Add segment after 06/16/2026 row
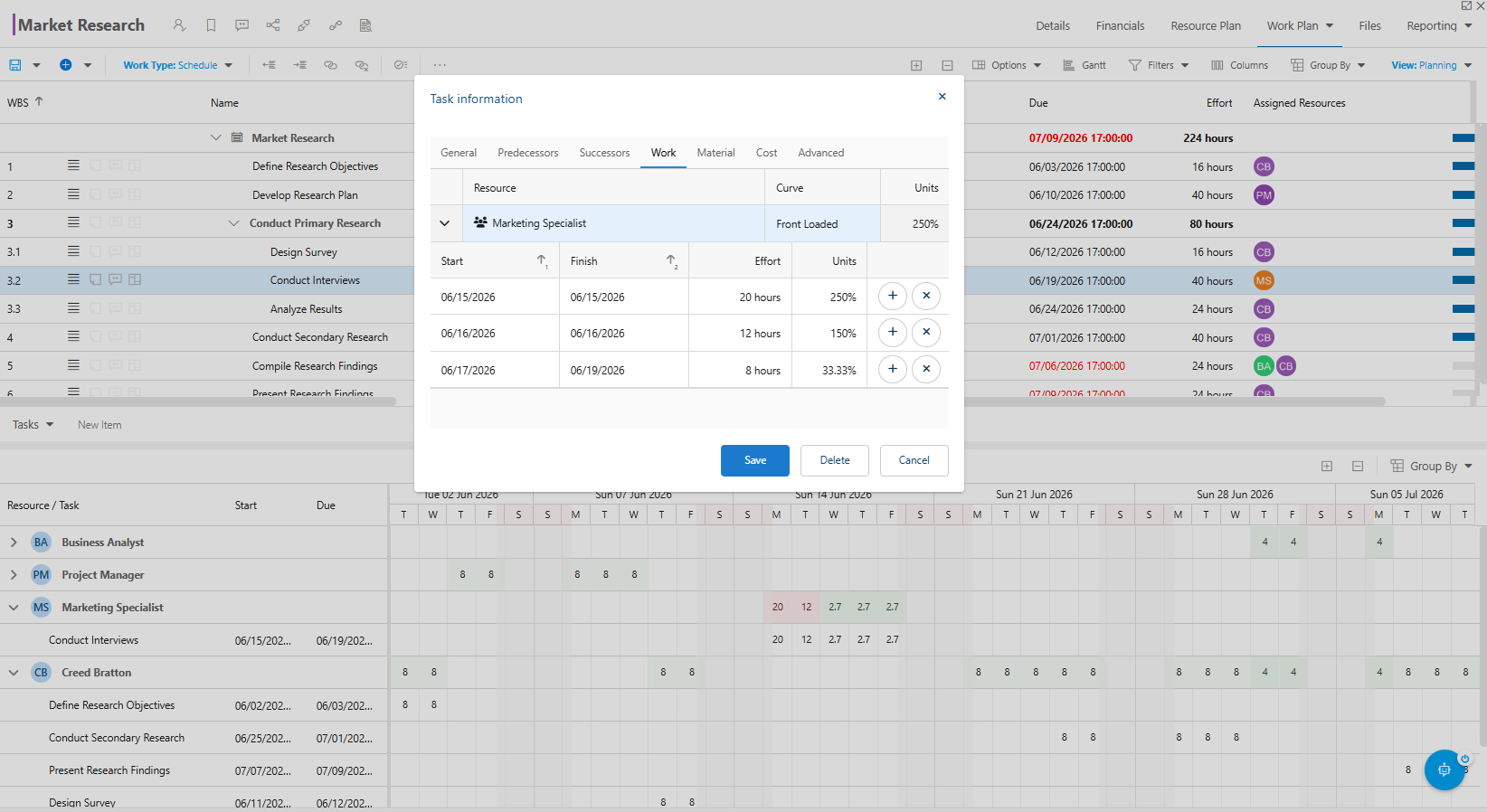The image size is (1487, 812). (893, 332)
